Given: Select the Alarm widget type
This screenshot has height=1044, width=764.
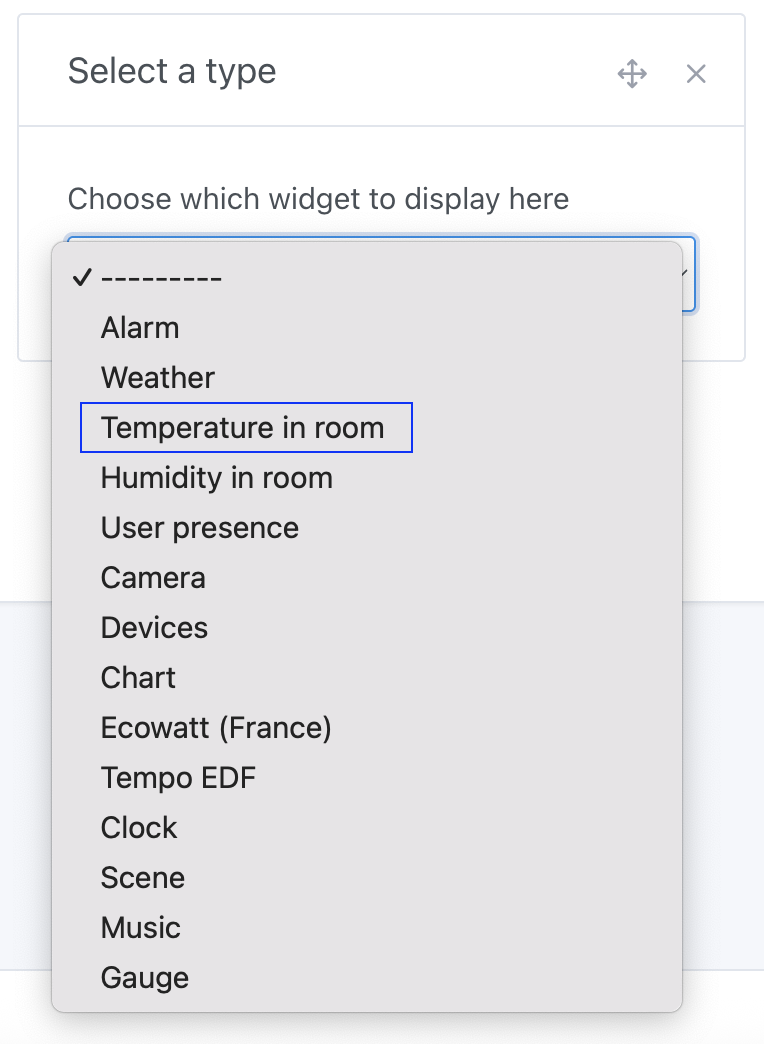Looking at the screenshot, I should [140, 327].
